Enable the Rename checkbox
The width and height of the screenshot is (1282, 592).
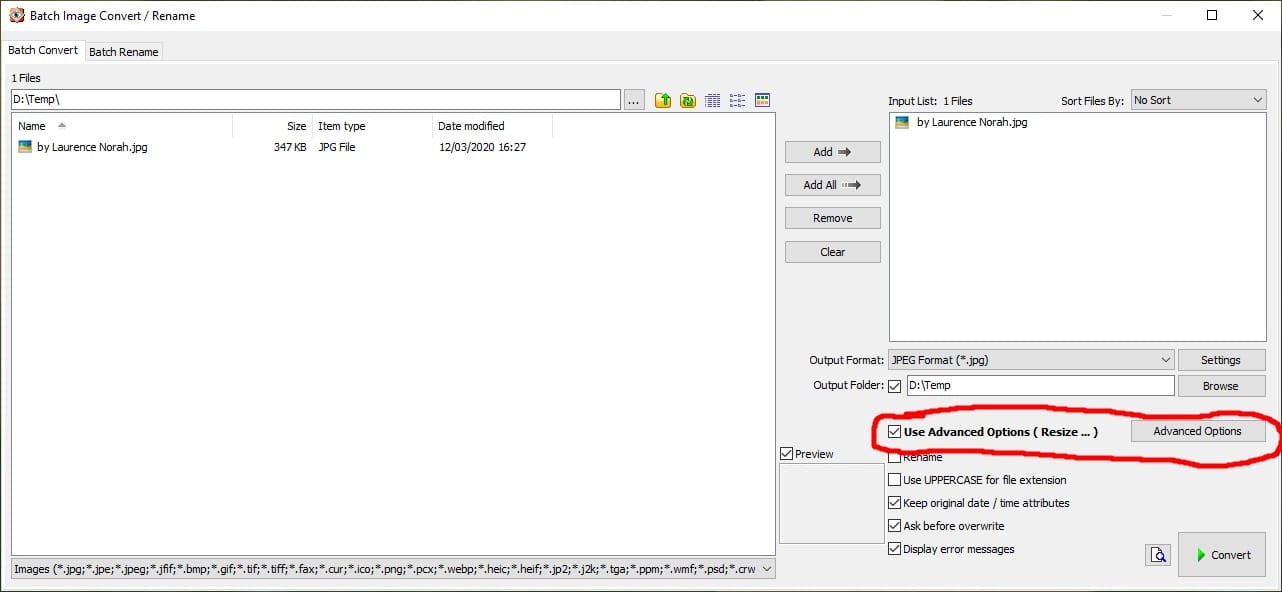tap(894, 457)
